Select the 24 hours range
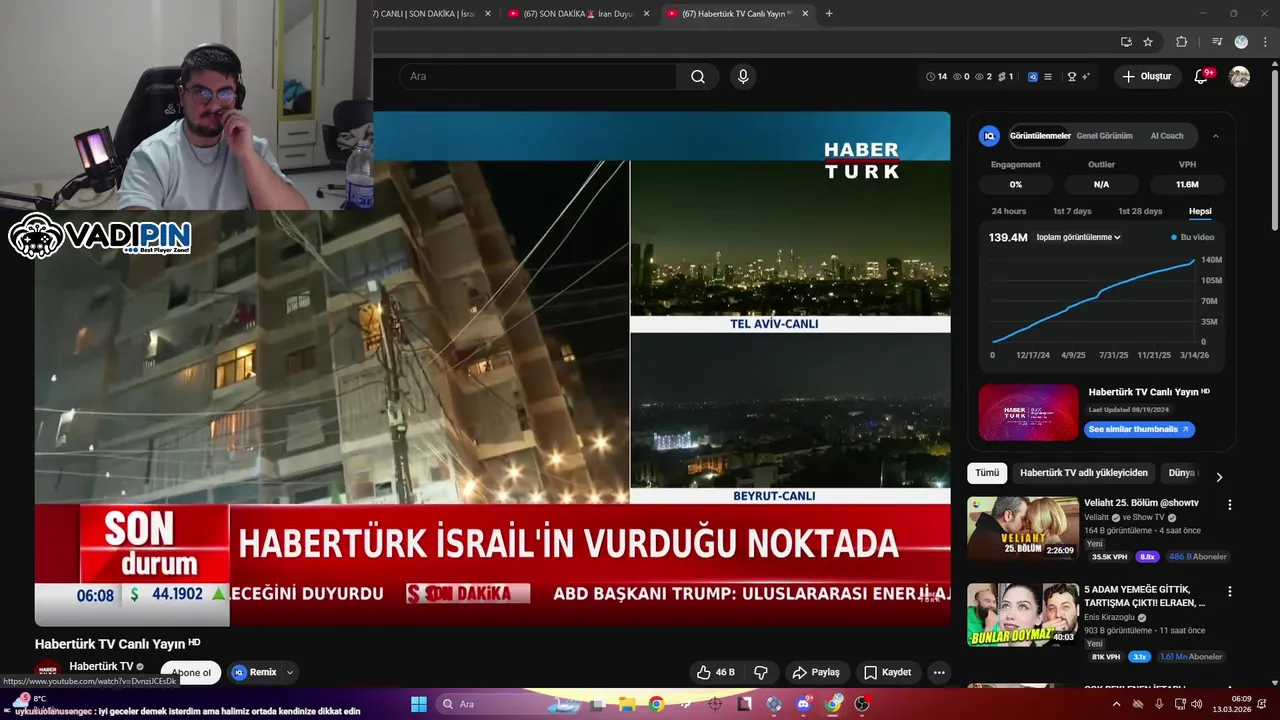 (1008, 211)
